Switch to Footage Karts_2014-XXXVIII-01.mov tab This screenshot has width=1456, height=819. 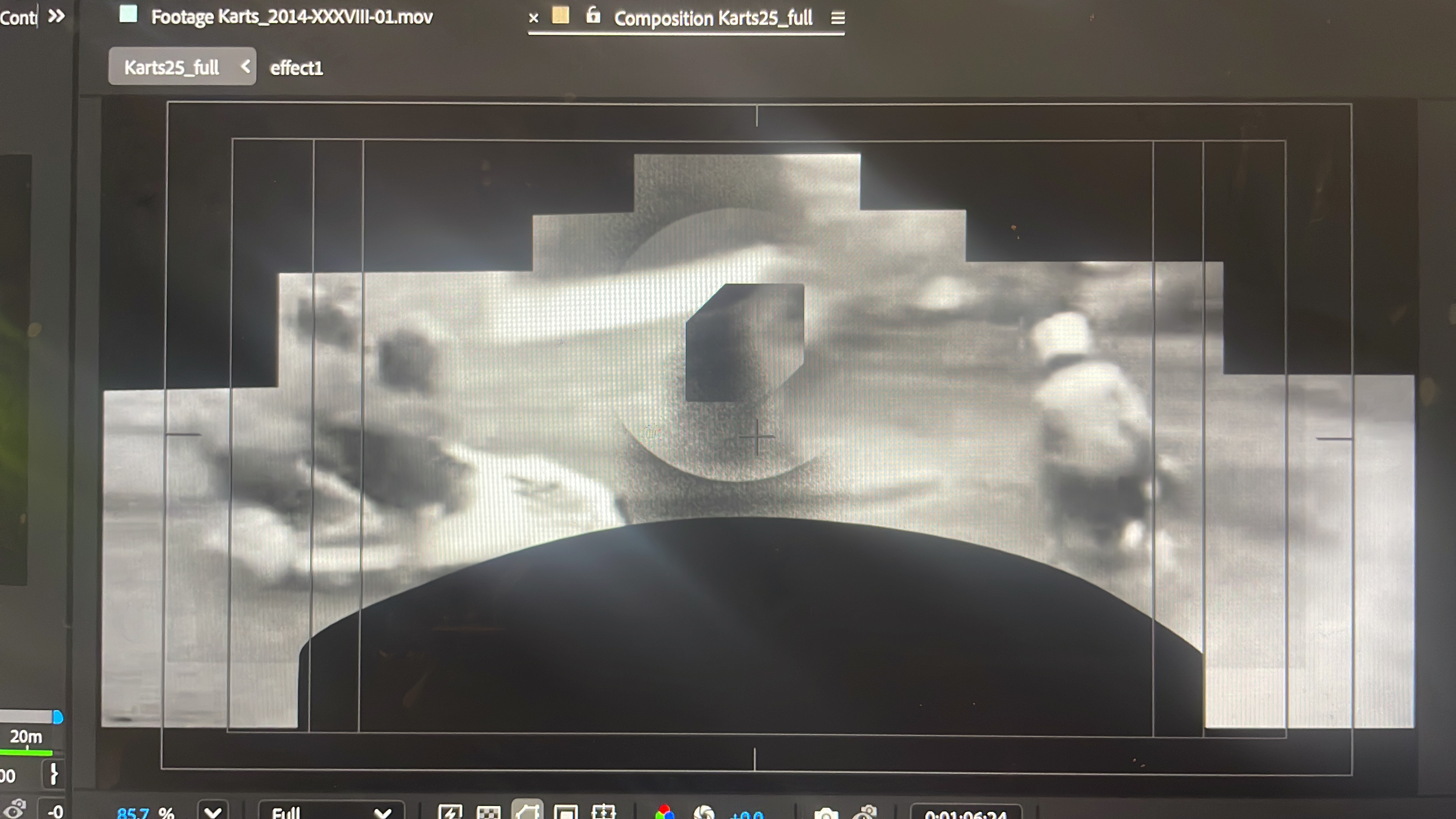291,17
